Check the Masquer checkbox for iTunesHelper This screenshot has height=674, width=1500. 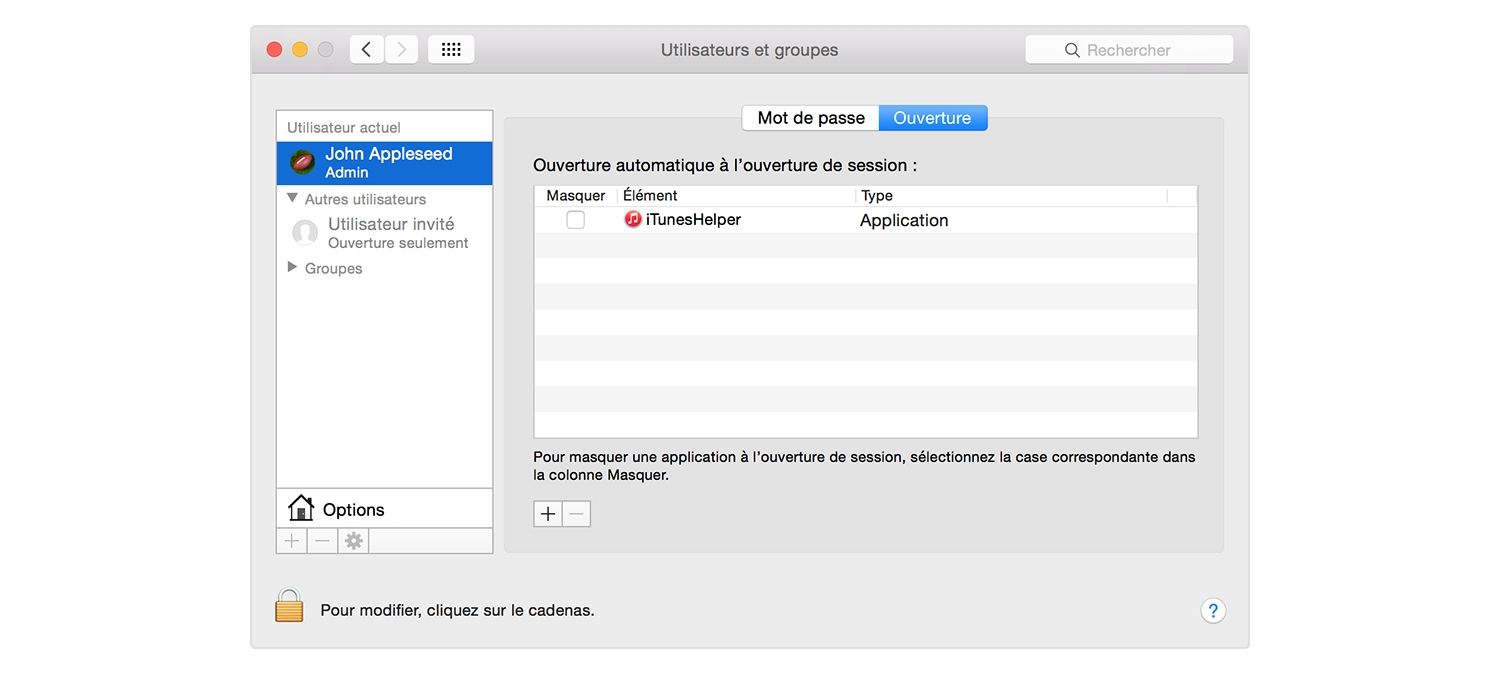575,219
